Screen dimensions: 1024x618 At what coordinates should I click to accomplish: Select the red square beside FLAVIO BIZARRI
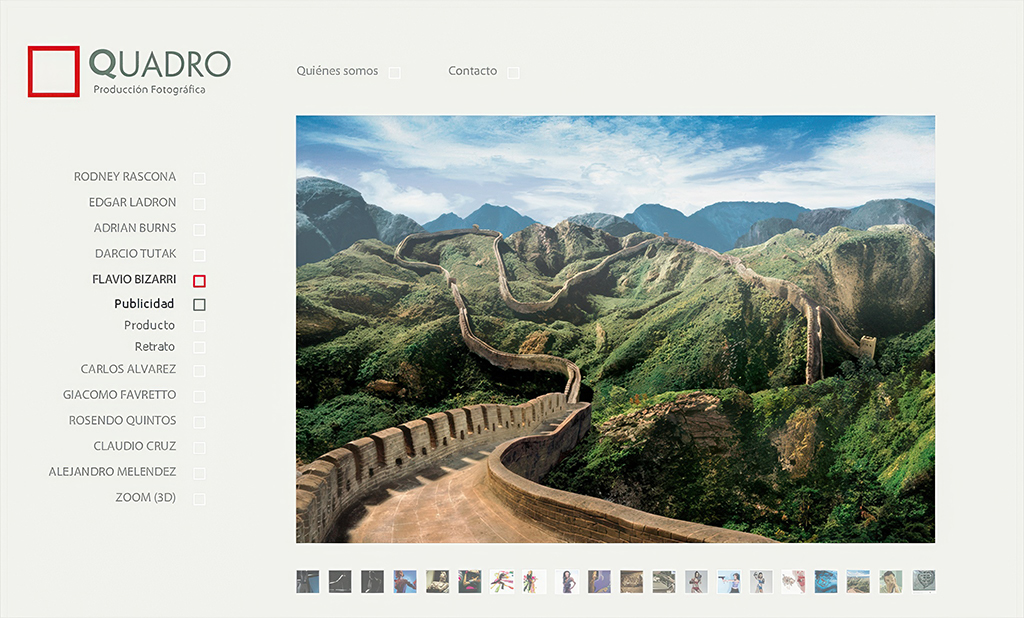pos(199,281)
